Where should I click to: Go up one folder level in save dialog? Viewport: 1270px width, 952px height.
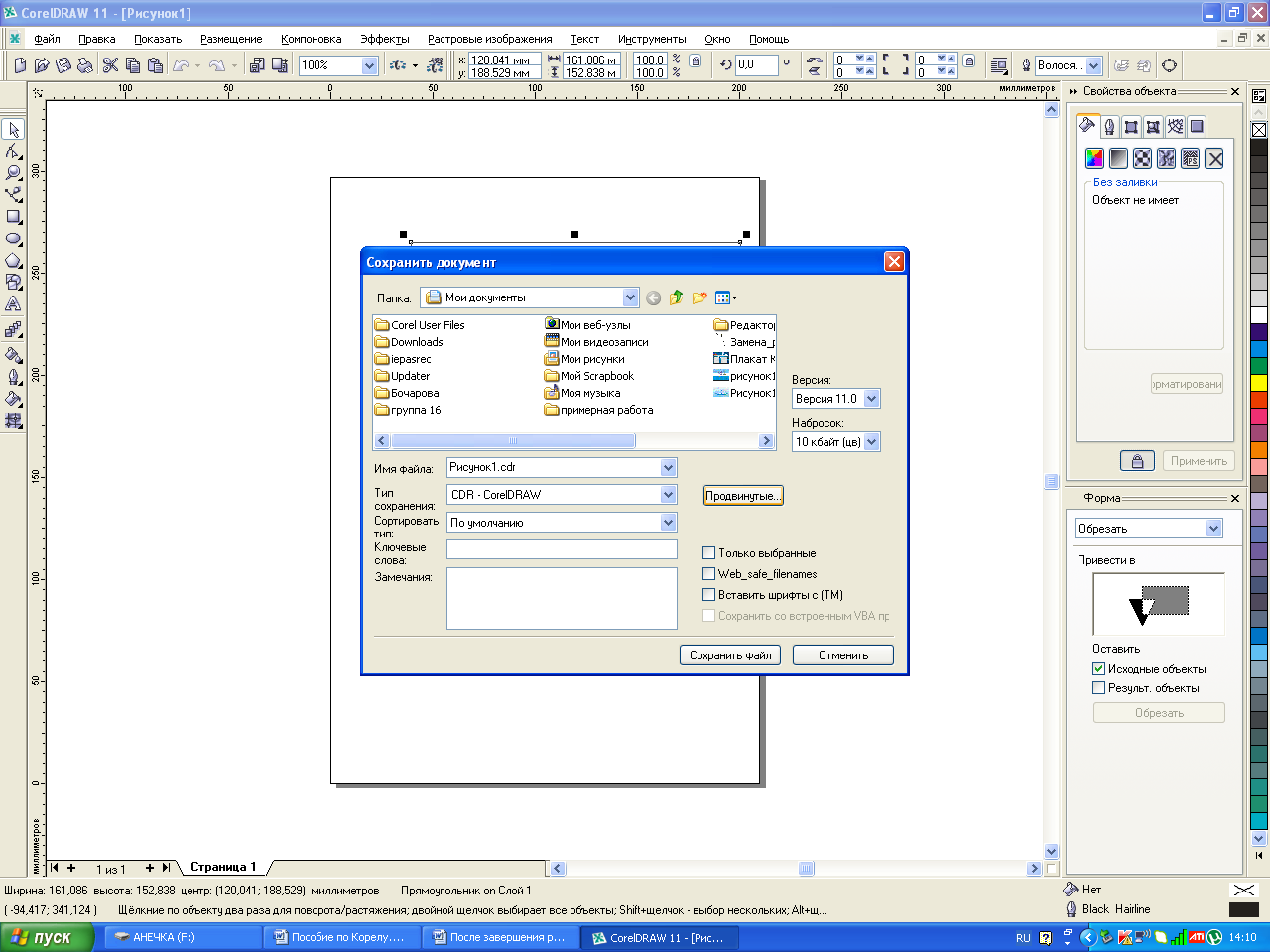point(676,297)
